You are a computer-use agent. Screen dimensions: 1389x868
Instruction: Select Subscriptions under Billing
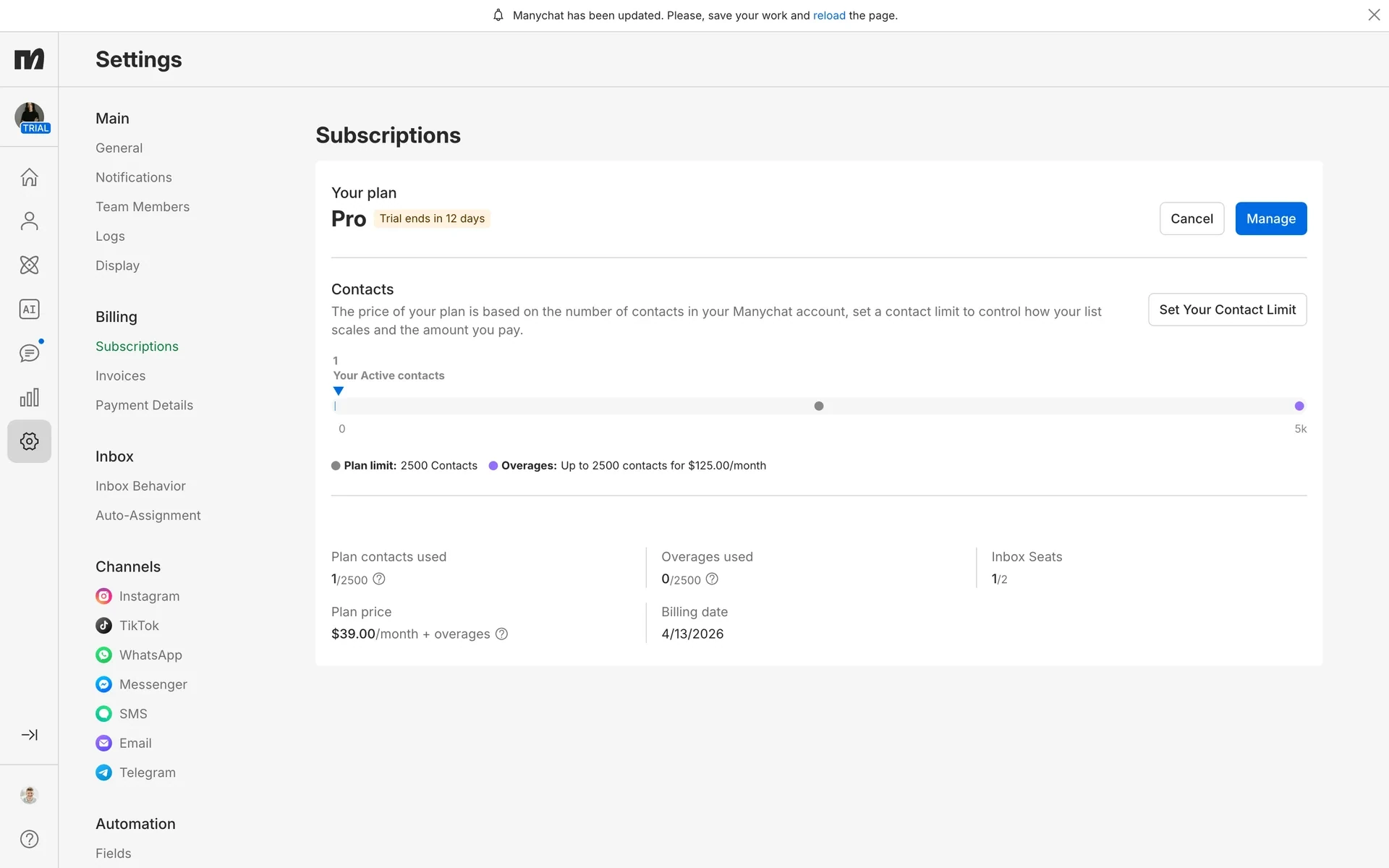[137, 346]
